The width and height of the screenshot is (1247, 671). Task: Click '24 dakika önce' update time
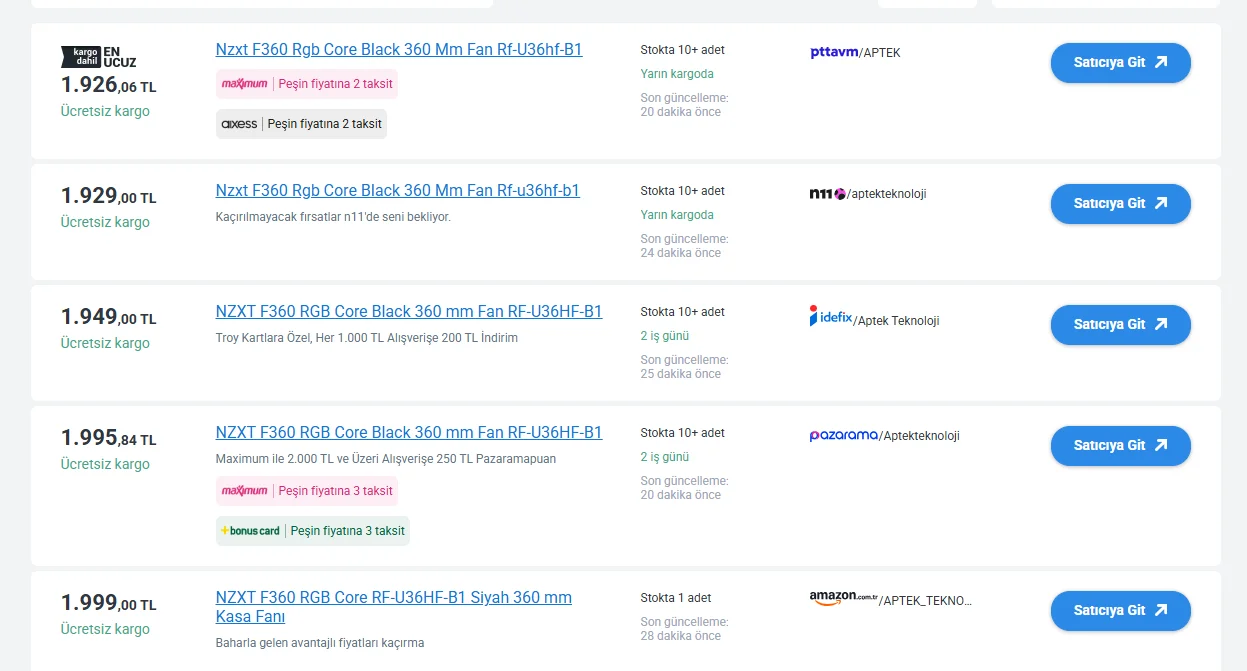click(x=681, y=252)
